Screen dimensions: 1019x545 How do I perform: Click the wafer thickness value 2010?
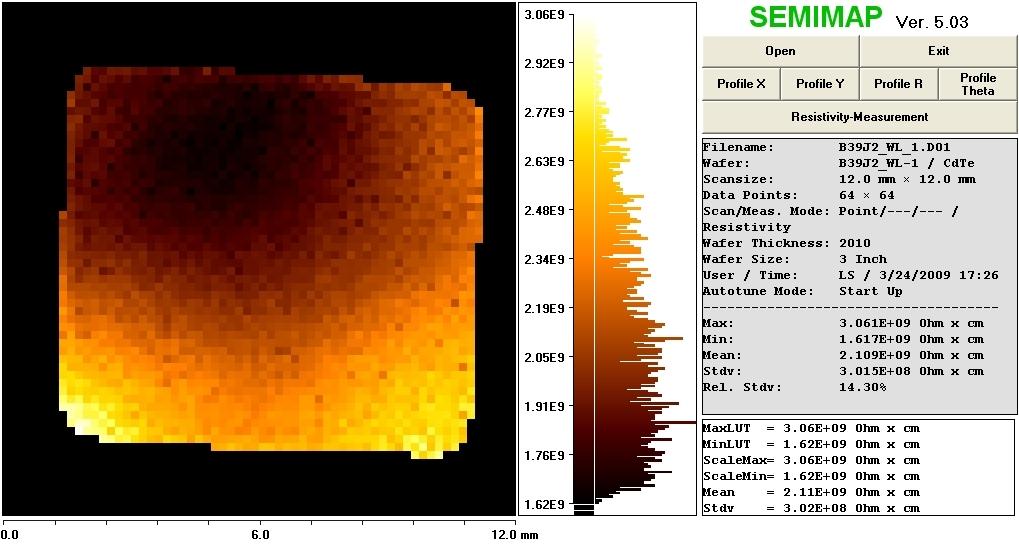[855, 243]
